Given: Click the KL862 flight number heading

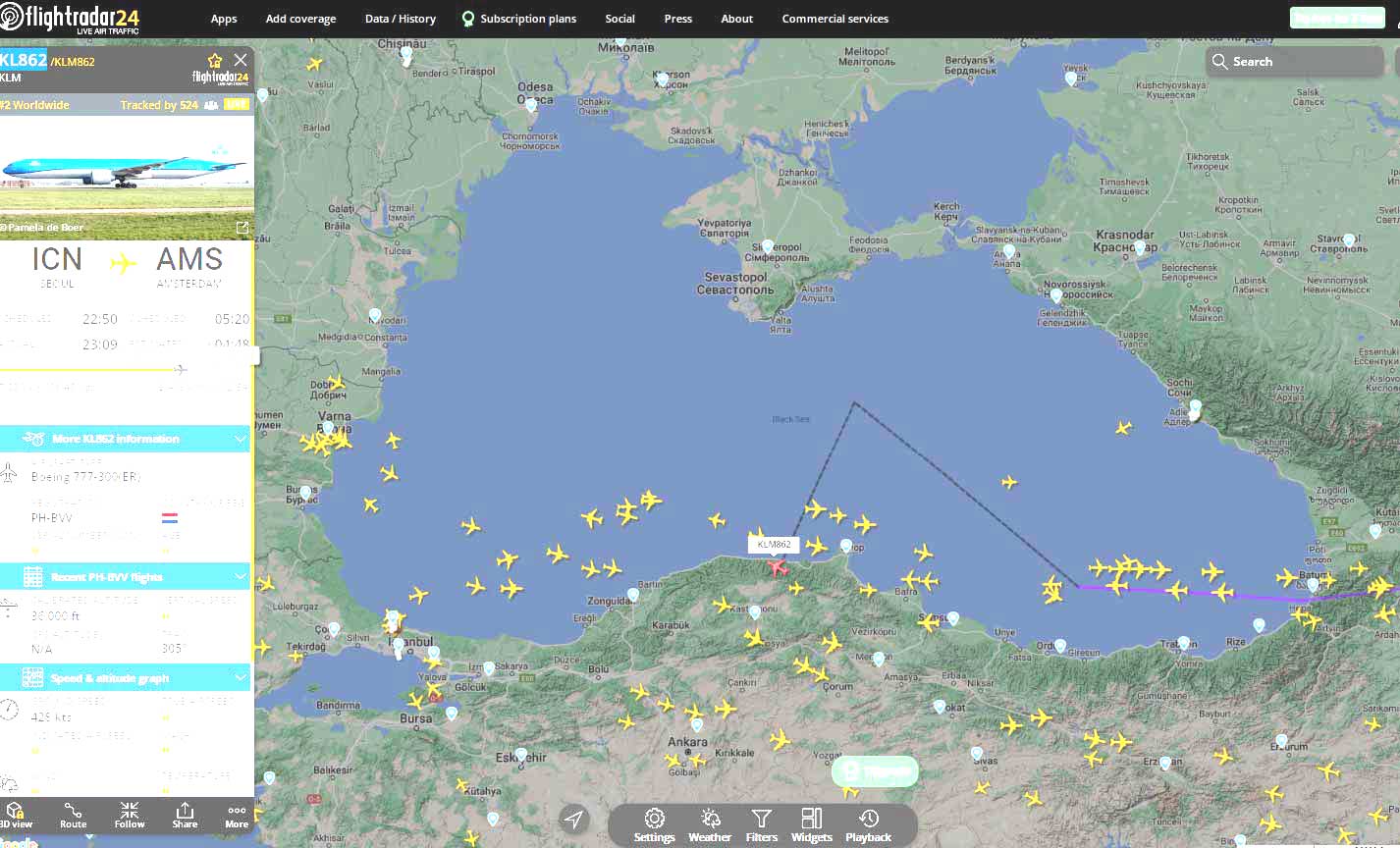Looking at the screenshot, I should [x=24, y=60].
